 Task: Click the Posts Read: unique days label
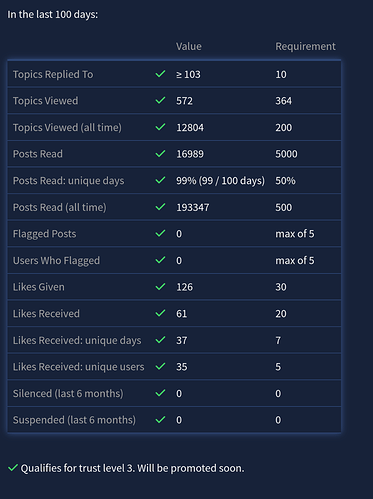(68, 181)
